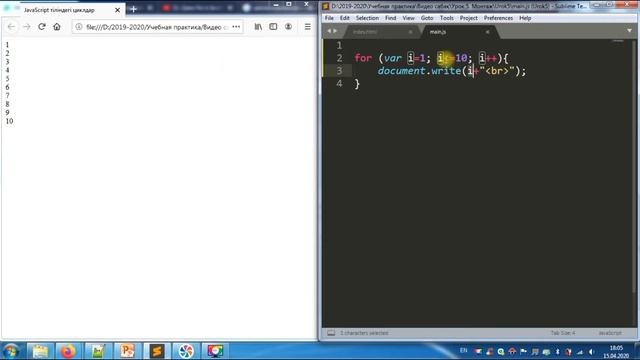640x360 pixels.
Task: Open the File menu in Sublime Text
Action: tap(329, 18)
